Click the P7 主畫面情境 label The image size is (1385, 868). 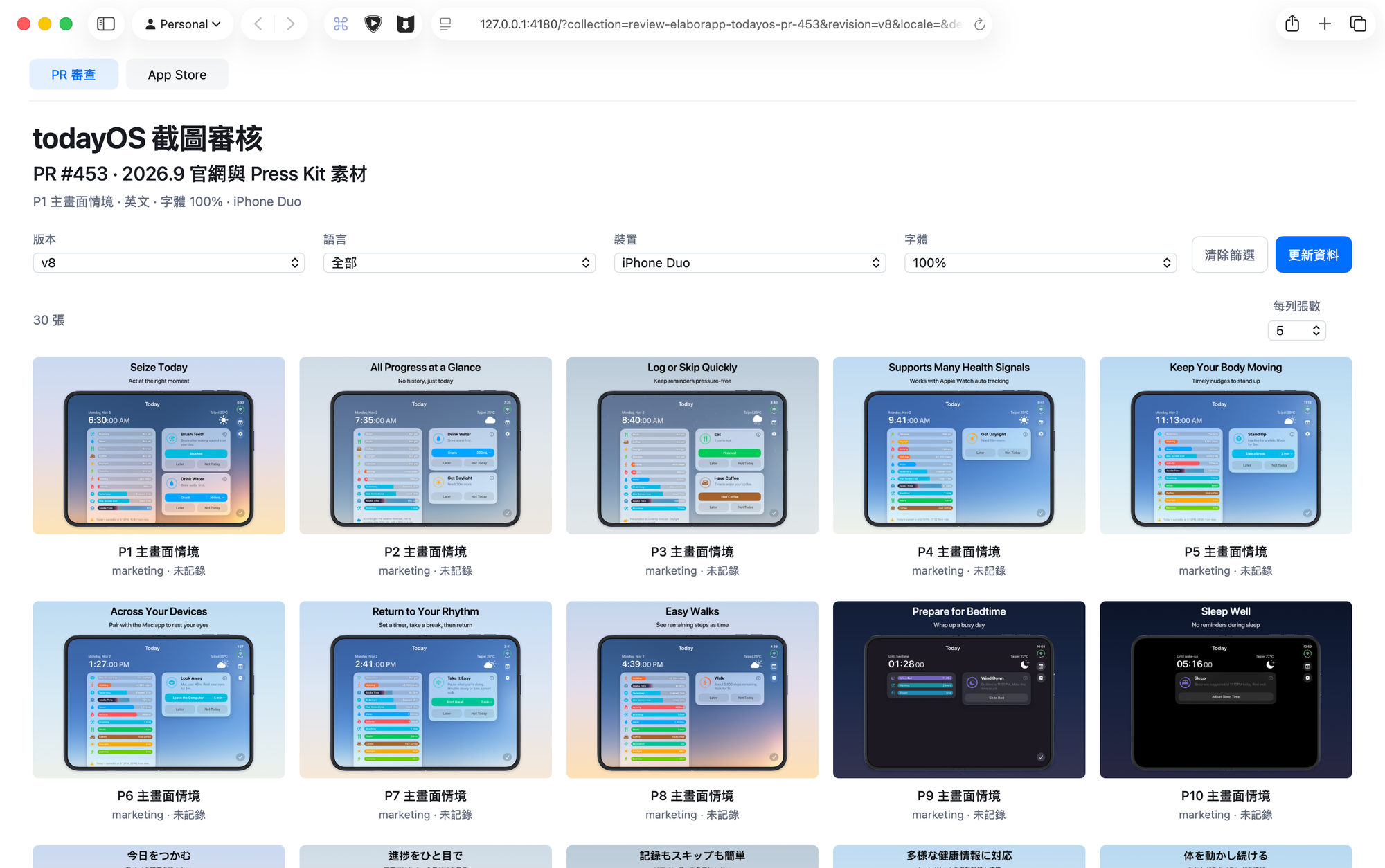click(x=425, y=796)
